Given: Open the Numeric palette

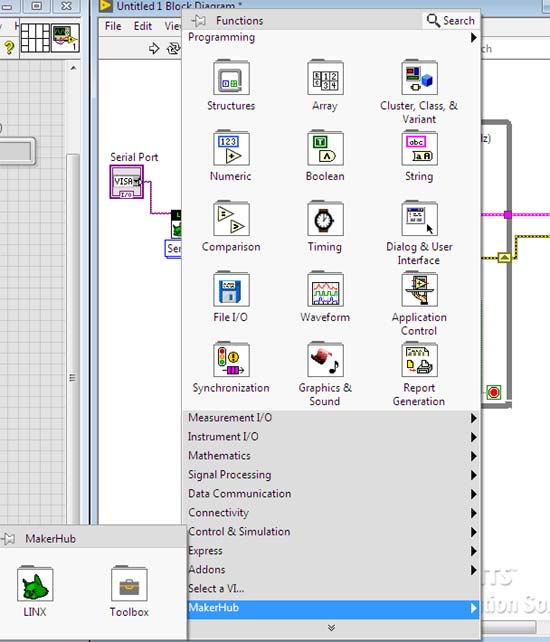Looking at the screenshot, I should tap(231, 148).
